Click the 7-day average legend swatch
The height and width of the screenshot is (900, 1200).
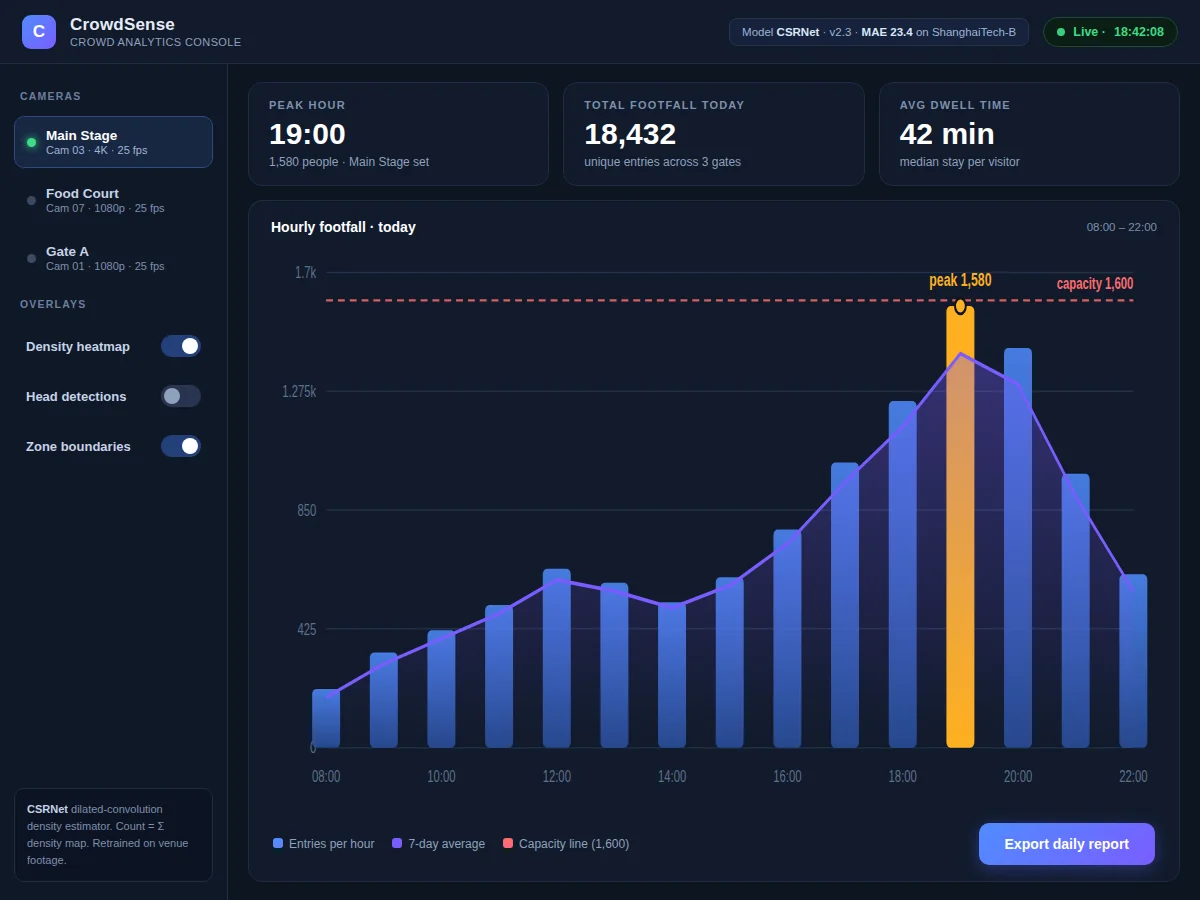click(x=397, y=843)
